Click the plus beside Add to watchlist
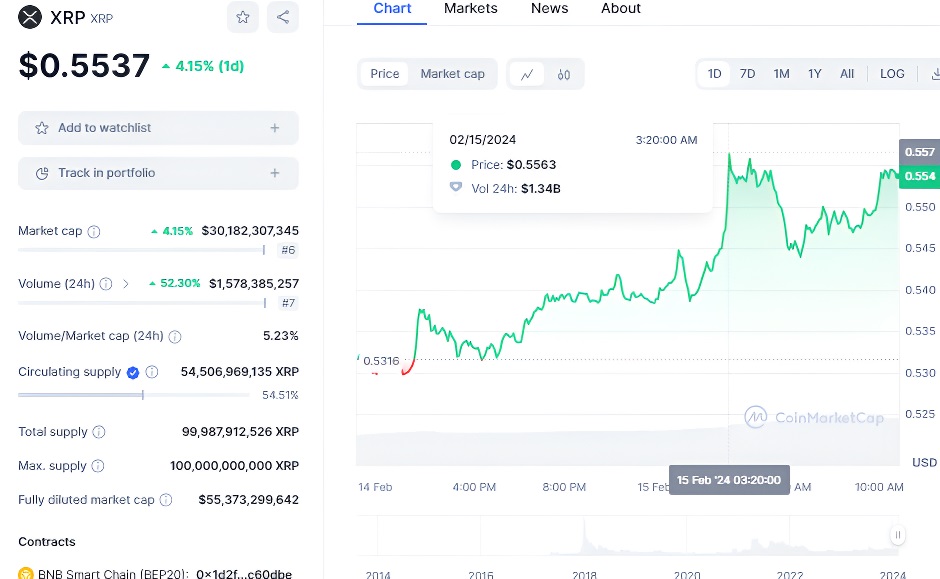The height and width of the screenshot is (579, 940). coord(275,128)
